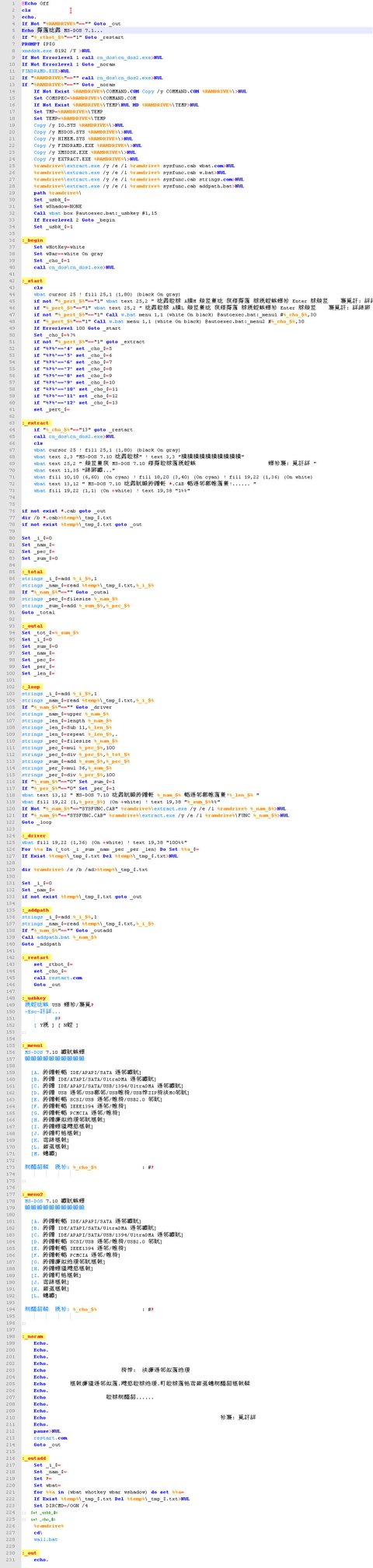373x1568 pixels.
Task: Click the :_restart label
Action: click(36, 957)
